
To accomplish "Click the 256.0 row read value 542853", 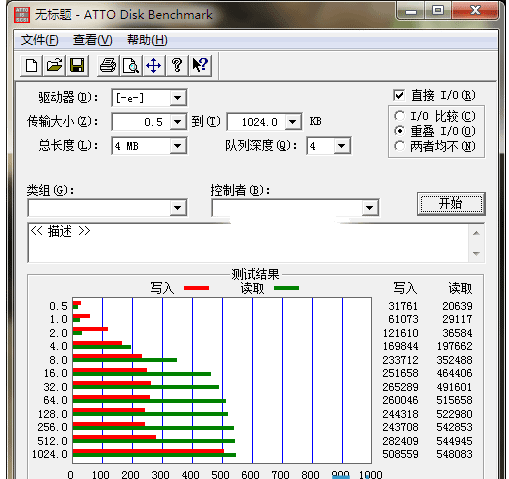I will click(x=454, y=427).
